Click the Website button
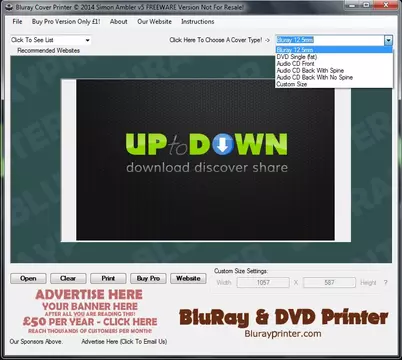The height and width of the screenshot is (360, 402). (x=188, y=278)
